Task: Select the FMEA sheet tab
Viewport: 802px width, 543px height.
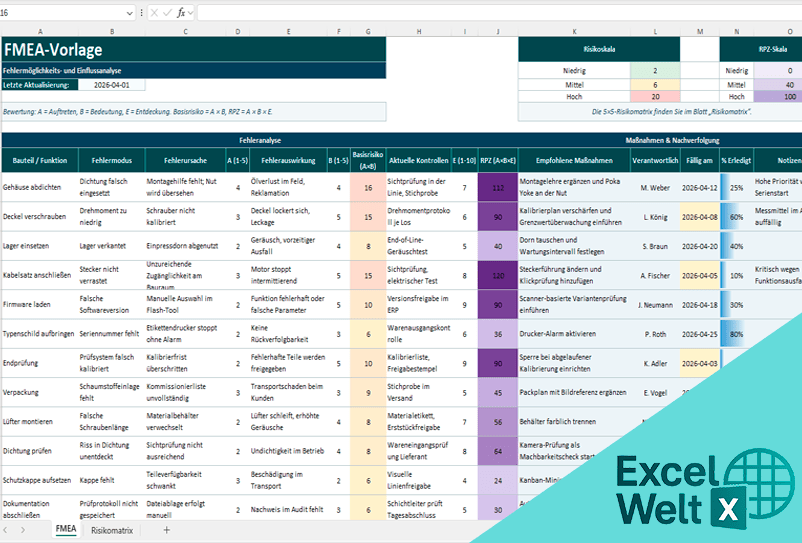Action: coord(66,530)
